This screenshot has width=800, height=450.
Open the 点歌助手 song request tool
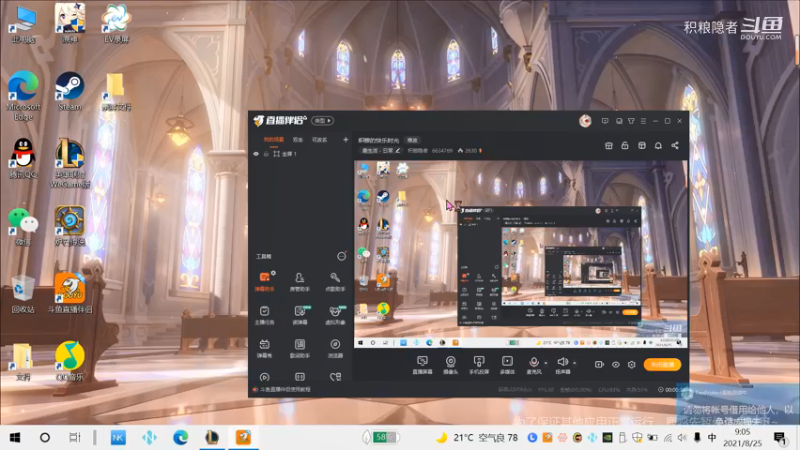pos(335,281)
